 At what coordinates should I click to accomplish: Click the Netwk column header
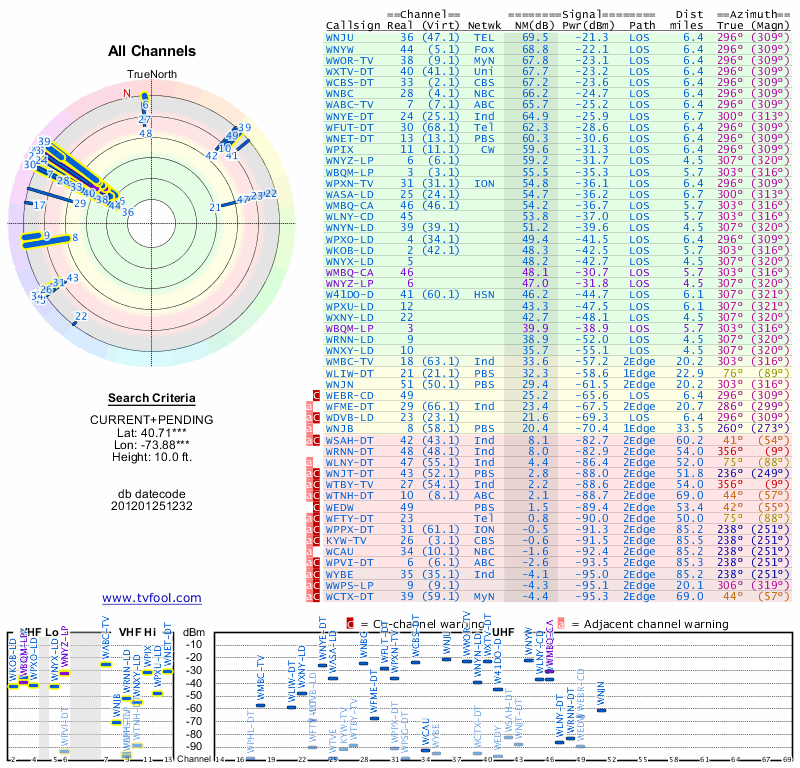(x=485, y=26)
